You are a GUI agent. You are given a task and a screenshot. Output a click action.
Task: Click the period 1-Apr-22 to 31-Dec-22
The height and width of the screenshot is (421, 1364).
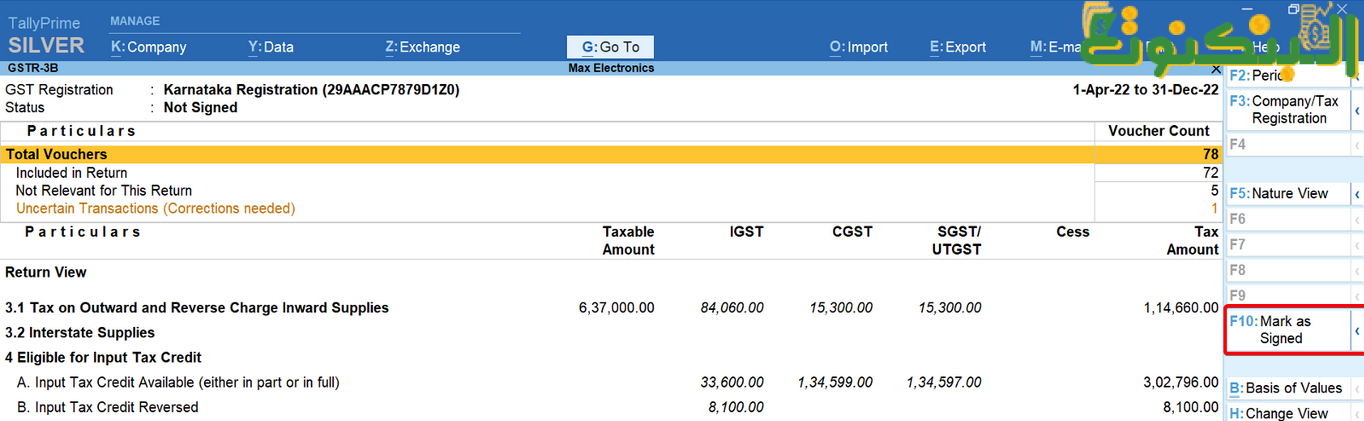(x=1146, y=90)
